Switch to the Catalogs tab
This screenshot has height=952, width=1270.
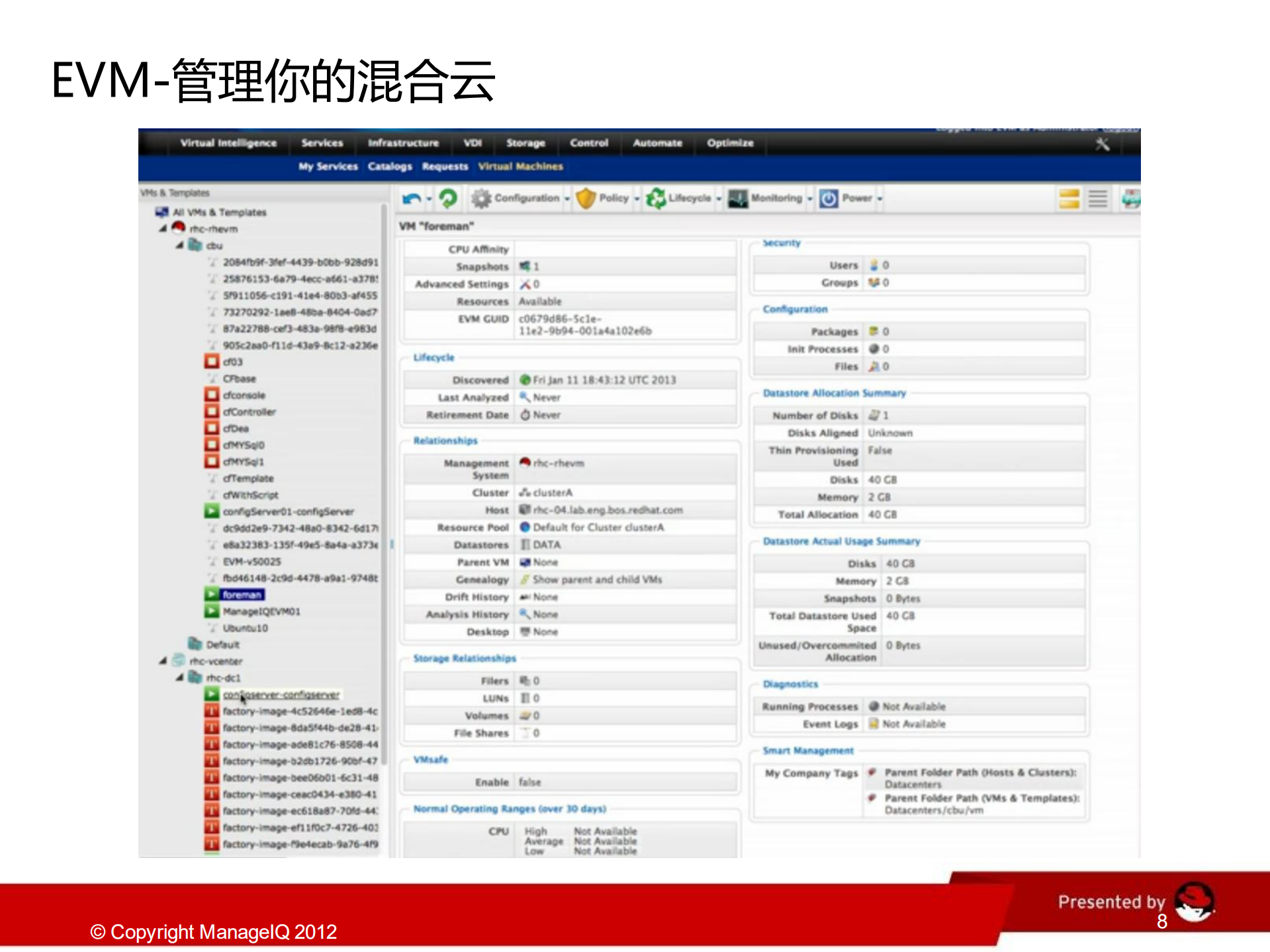click(389, 167)
